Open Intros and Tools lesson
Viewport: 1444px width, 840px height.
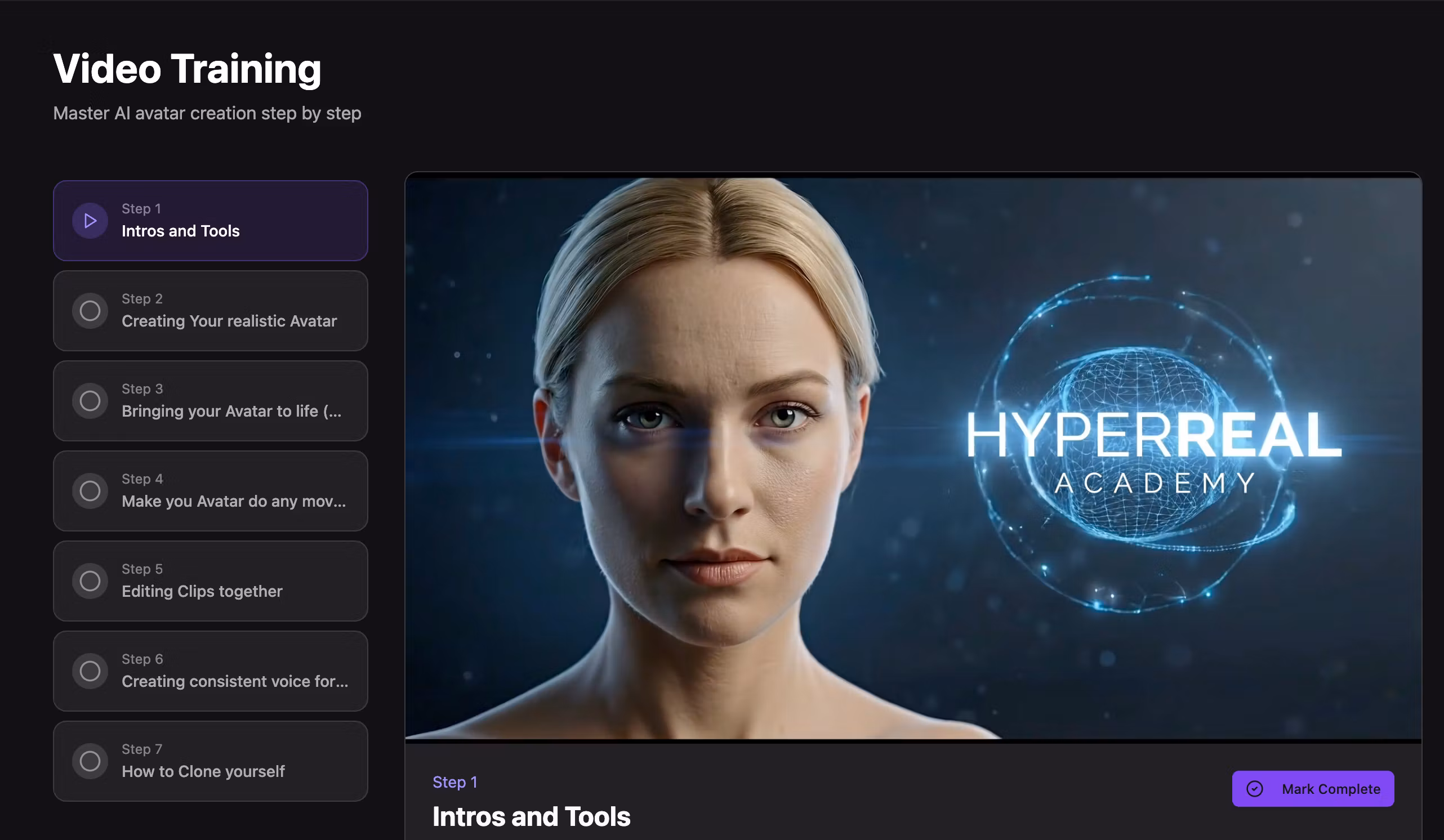pyautogui.click(x=180, y=231)
